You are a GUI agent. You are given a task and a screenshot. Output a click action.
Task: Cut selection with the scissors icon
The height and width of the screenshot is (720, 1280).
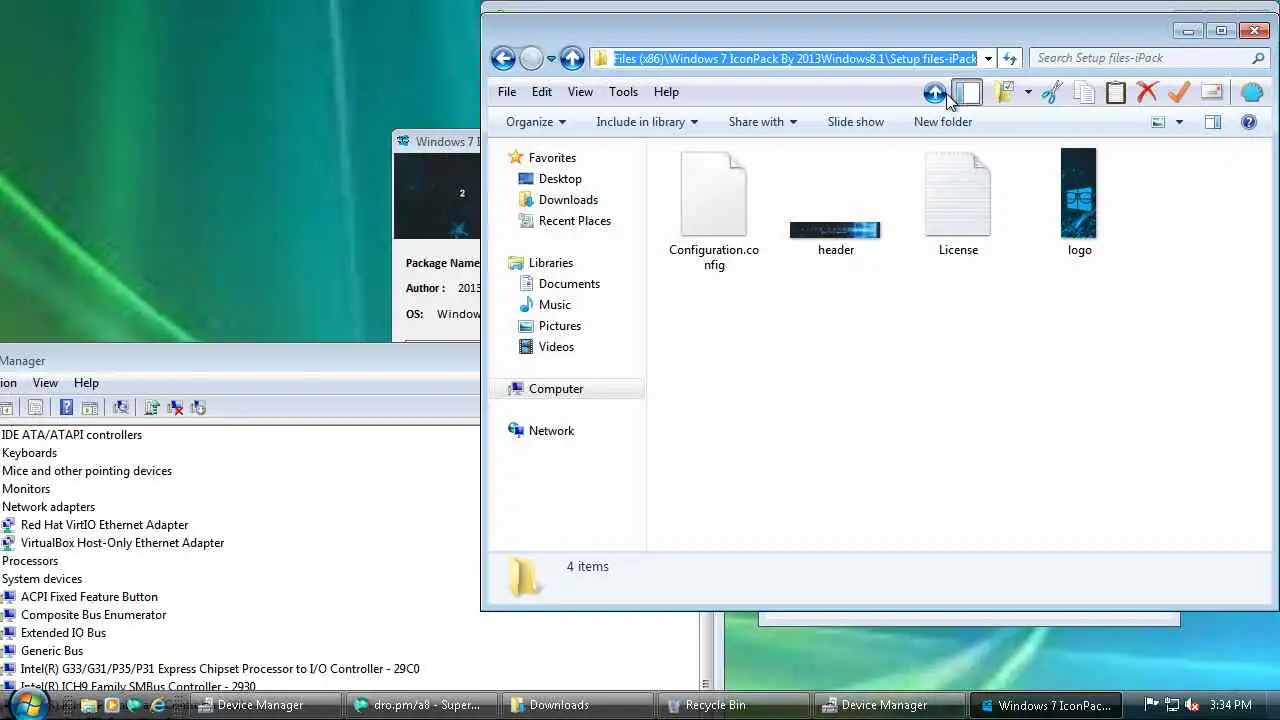click(x=1051, y=93)
